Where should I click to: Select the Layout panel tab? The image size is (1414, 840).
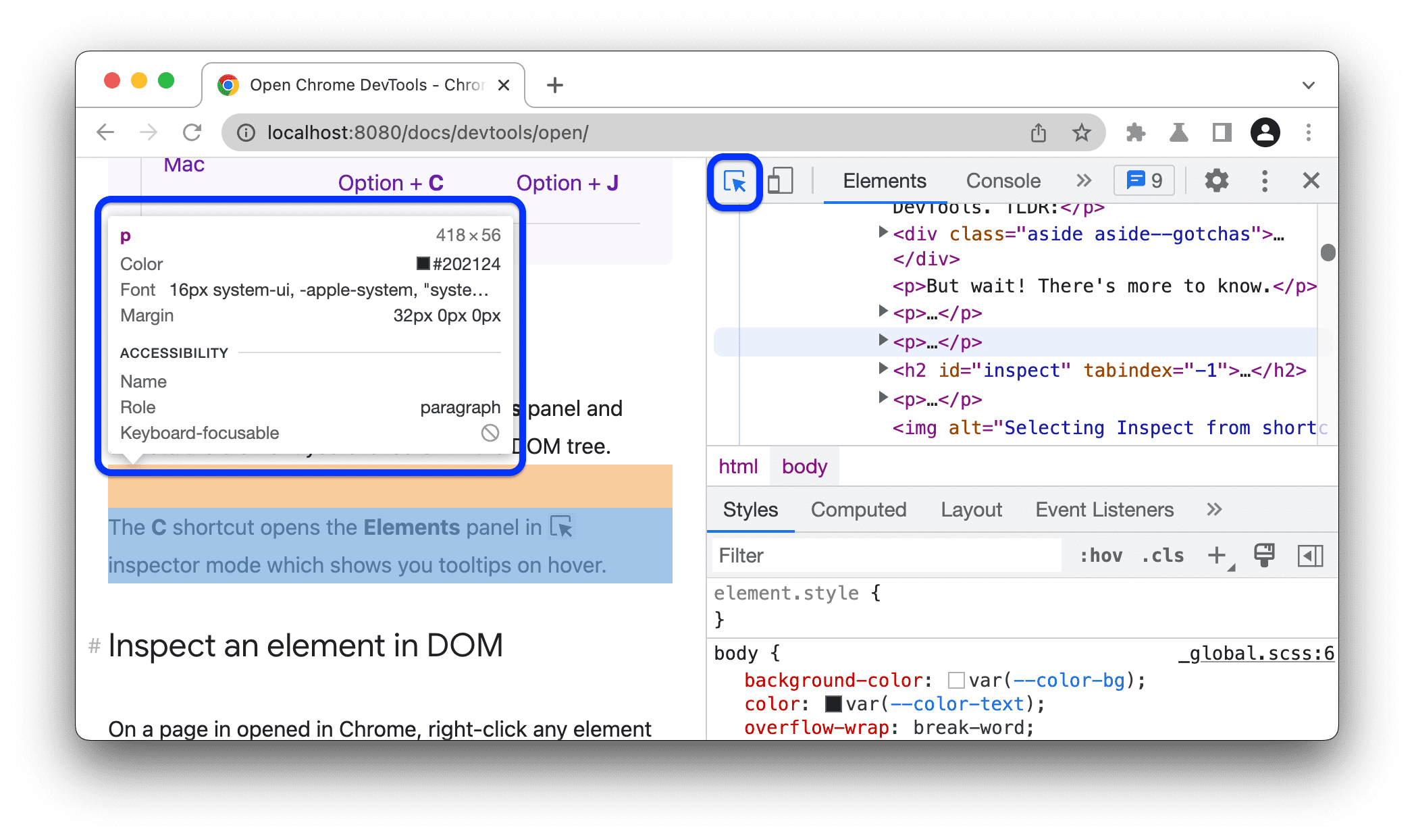(970, 510)
